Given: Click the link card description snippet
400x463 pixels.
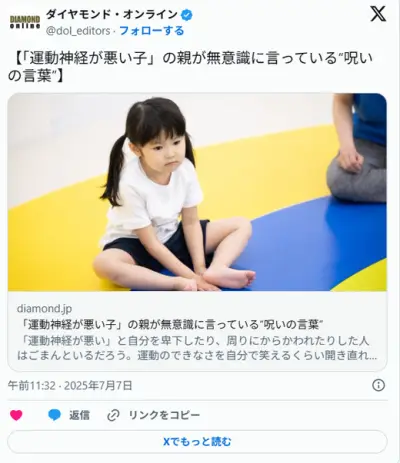Looking at the screenshot, I should click(x=197, y=348).
